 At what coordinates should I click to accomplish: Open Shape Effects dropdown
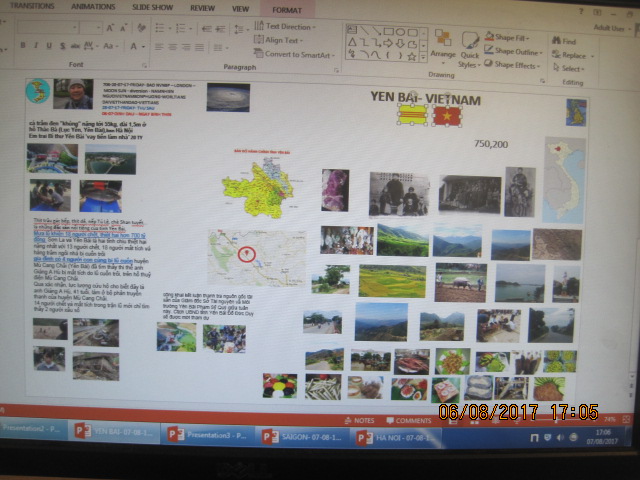(512, 64)
